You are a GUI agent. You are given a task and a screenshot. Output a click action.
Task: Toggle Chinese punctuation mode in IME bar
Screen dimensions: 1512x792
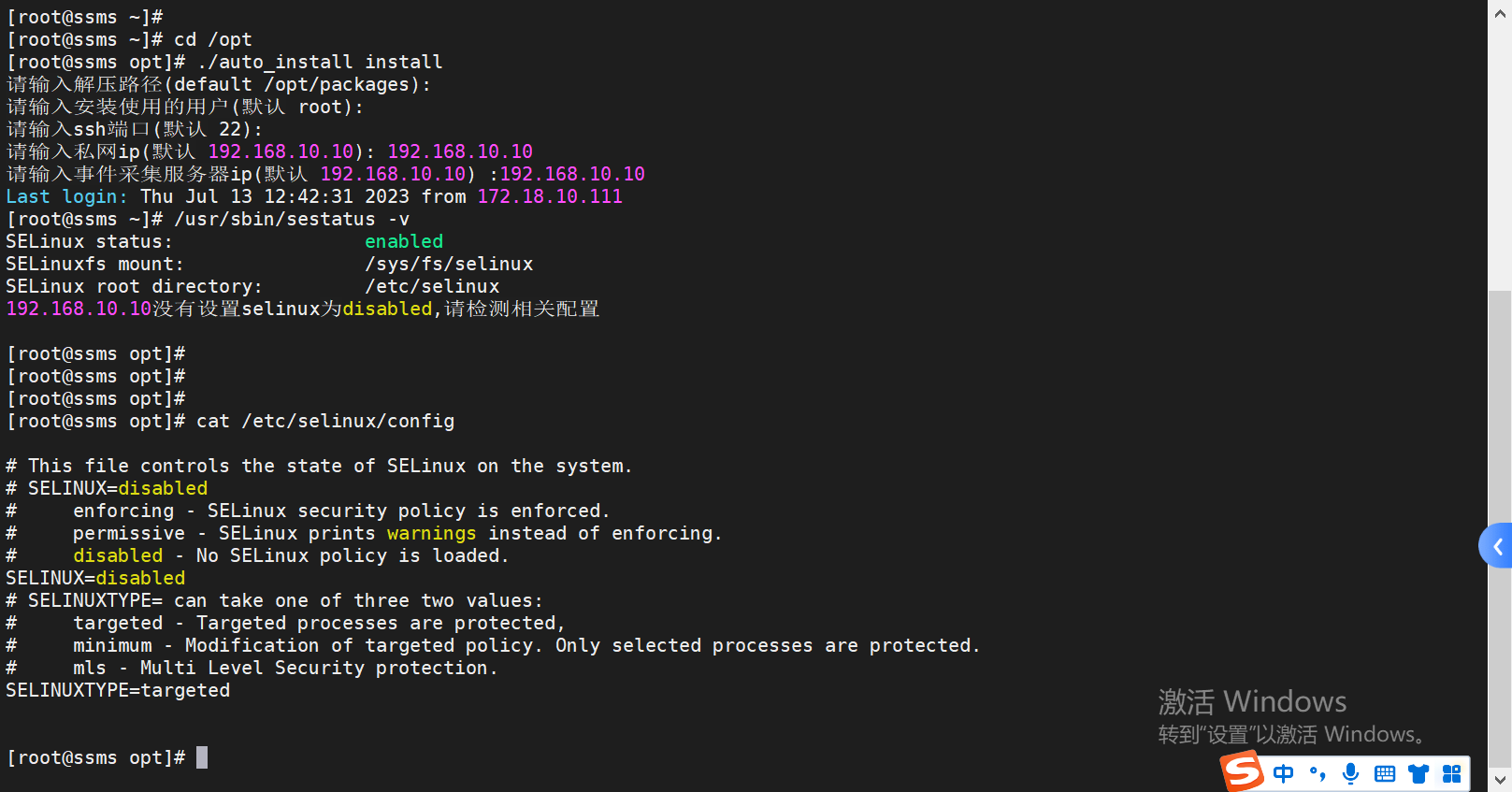tap(1318, 773)
